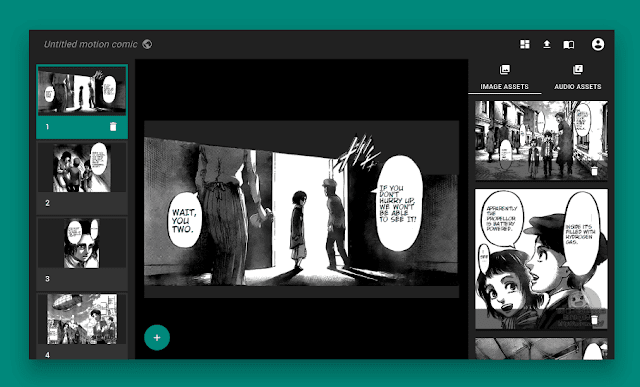Switch to the Image Assets tab
Screen dimensions: 640x387
pyautogui.click(x=504, y=77)
